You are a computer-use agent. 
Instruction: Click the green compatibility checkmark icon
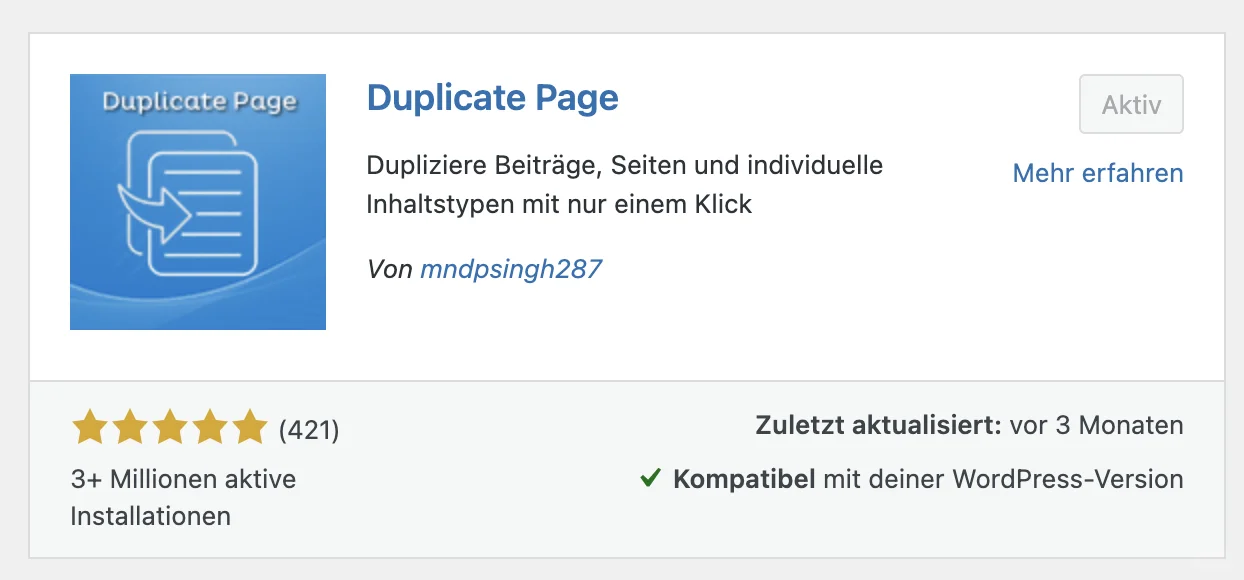coord(650,479)
